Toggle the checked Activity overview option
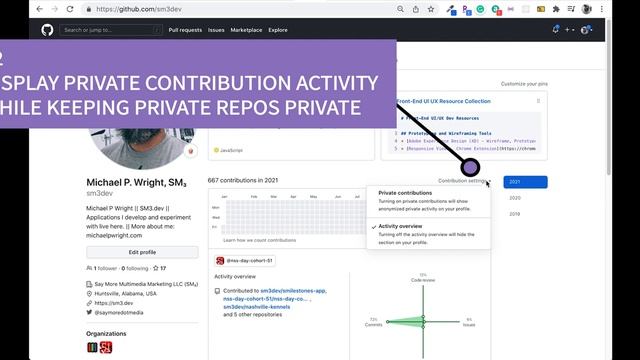Screen dimensions: 640x360 [429, 234]
